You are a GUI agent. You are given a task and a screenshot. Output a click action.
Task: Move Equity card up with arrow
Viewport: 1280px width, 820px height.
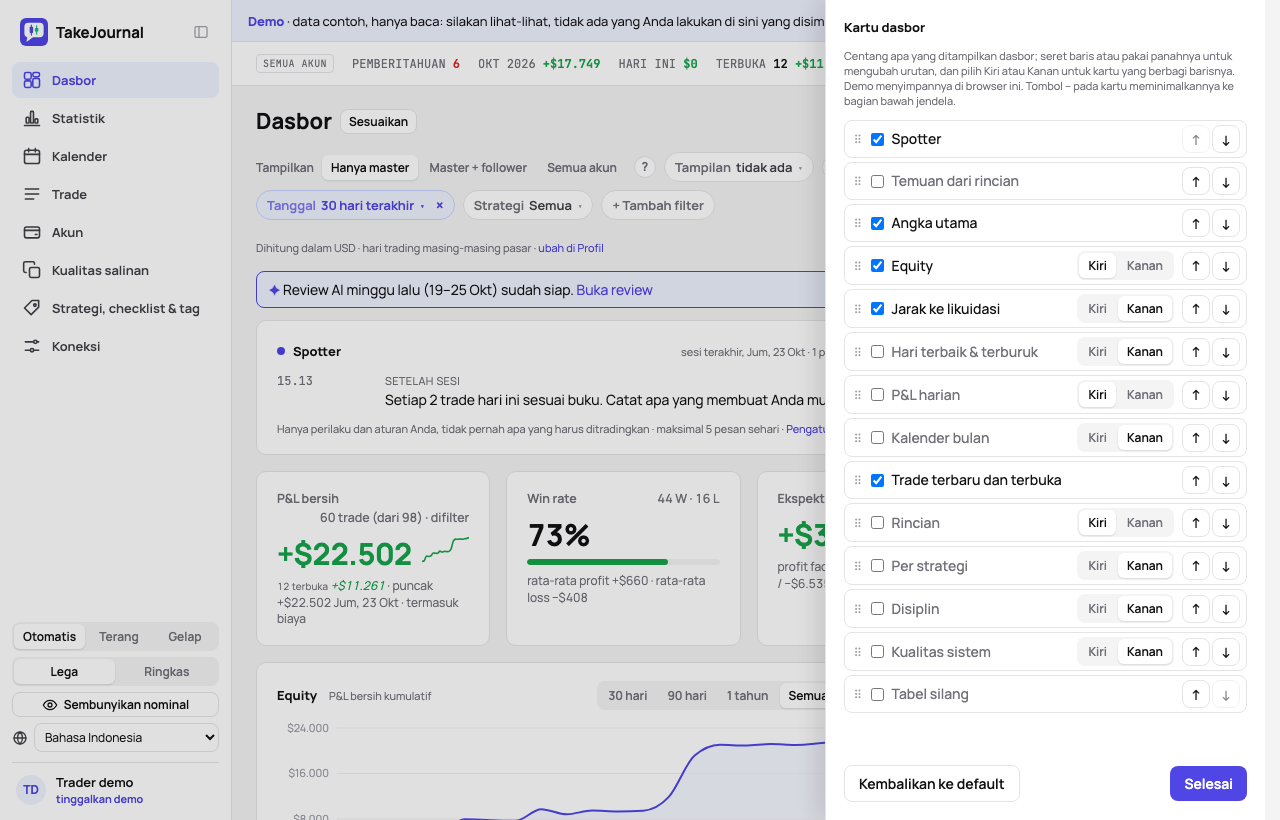(1196, 266)
